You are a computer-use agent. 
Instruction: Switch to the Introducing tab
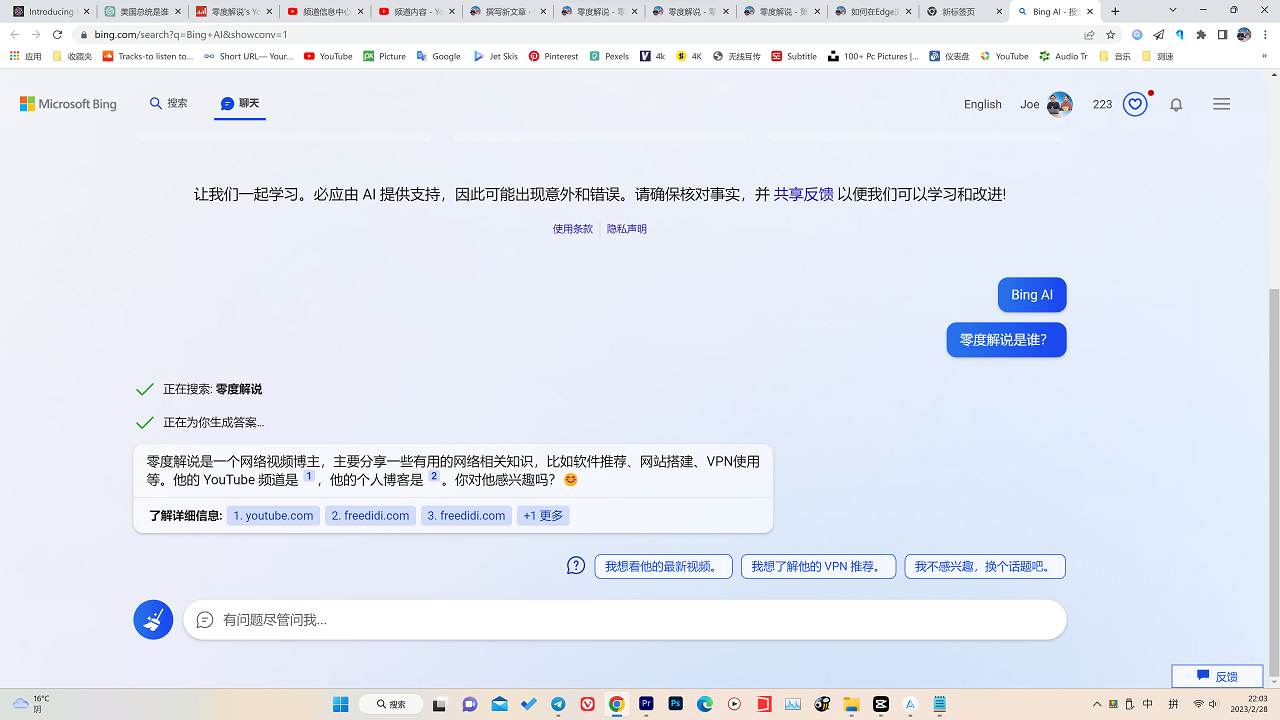(51, 12)
